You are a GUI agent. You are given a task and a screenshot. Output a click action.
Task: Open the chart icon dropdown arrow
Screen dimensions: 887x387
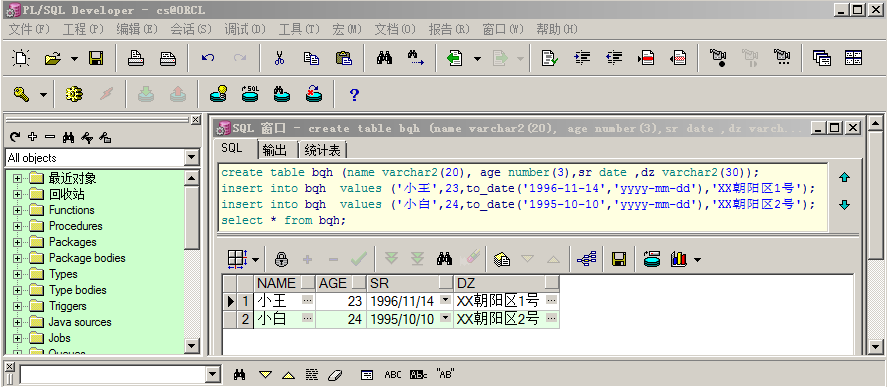pos(697,260)
